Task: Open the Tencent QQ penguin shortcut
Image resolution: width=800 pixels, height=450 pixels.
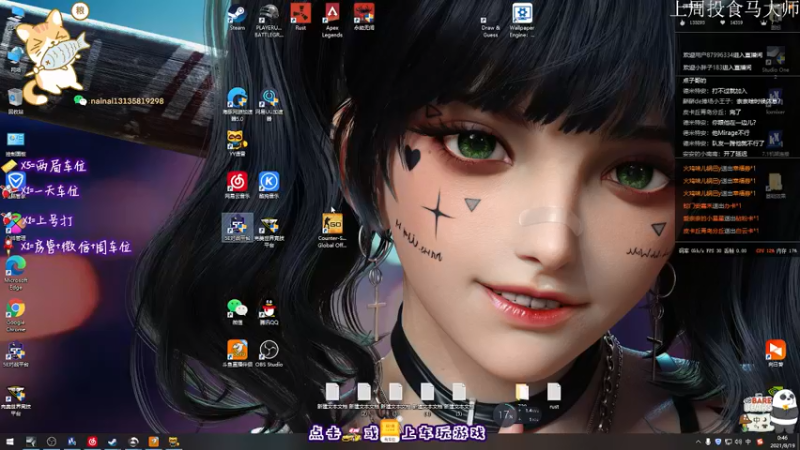Action: (x=269, y=312)
